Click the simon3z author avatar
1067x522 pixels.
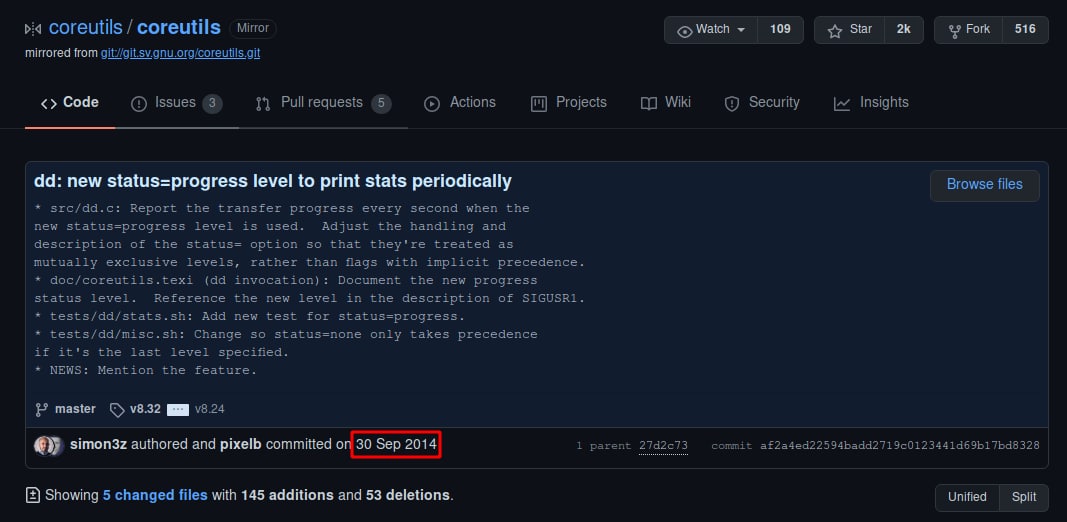pyautogui.click(x=43, y=446)
